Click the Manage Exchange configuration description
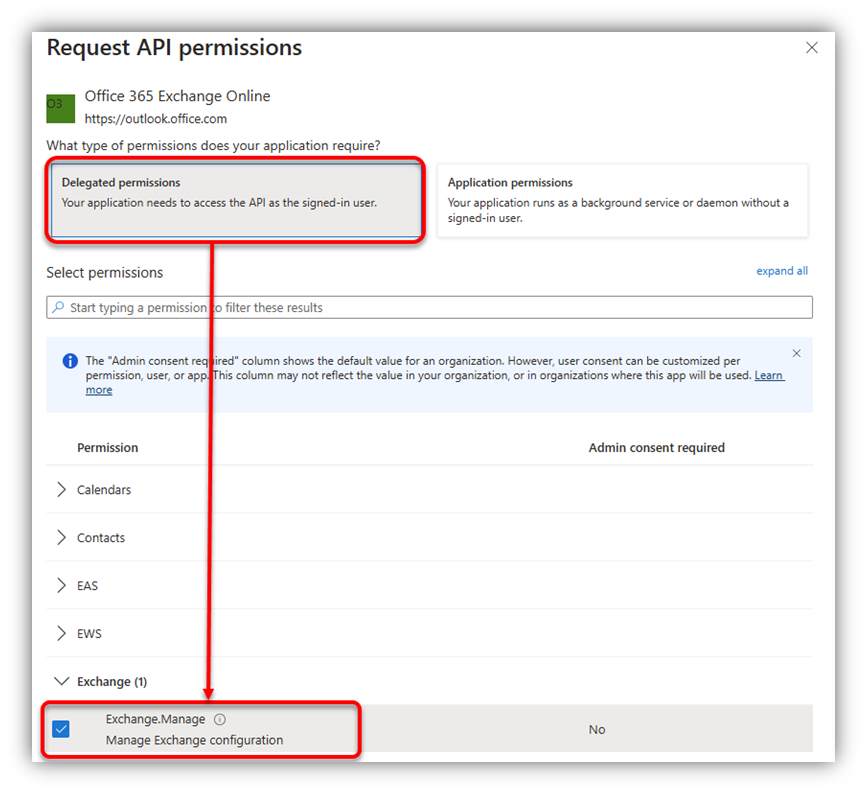Image resolution: width=867 pixels, height=794 pixels. coord(194,740)
